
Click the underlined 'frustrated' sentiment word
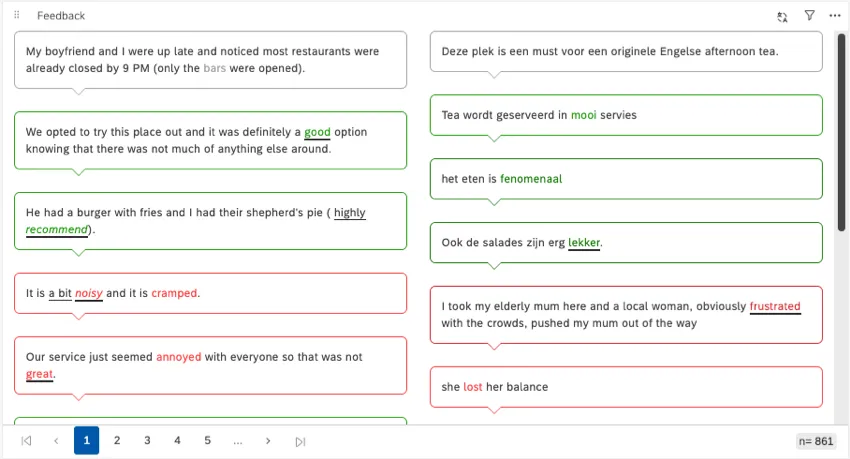tap(775, 306)
